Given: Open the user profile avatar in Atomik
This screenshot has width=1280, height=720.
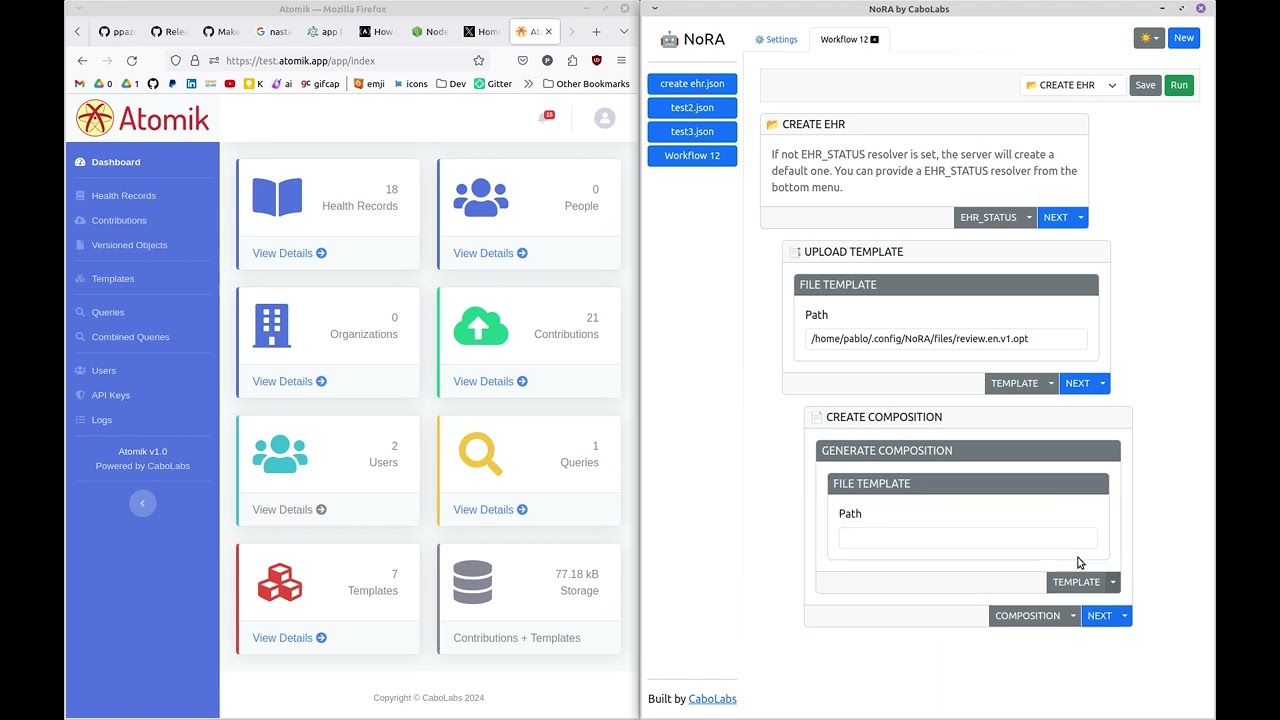Looking at the screenshot, I should point(604,118).
